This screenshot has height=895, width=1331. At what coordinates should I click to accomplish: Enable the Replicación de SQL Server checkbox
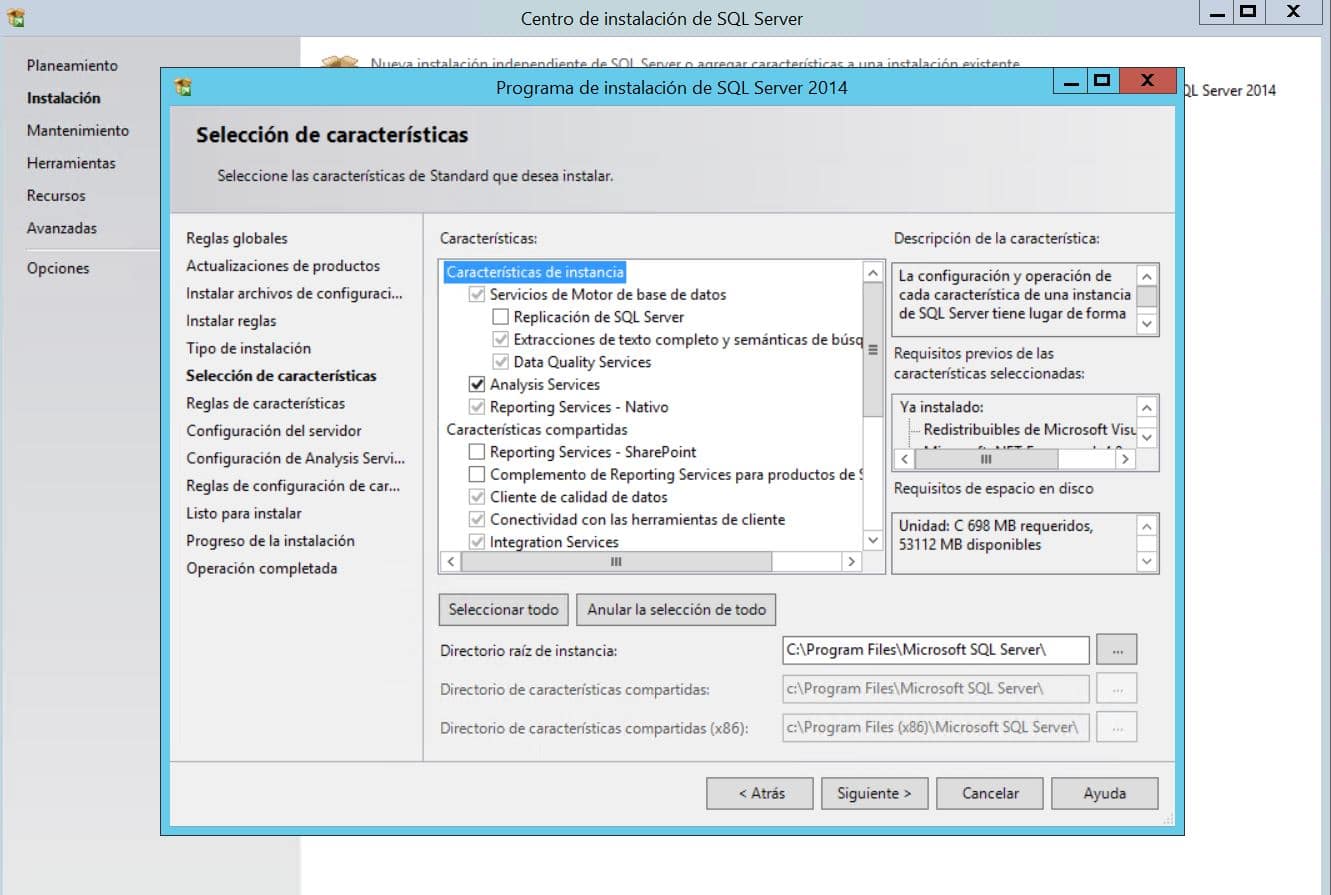pyautogui.click(x=501, y=317)
